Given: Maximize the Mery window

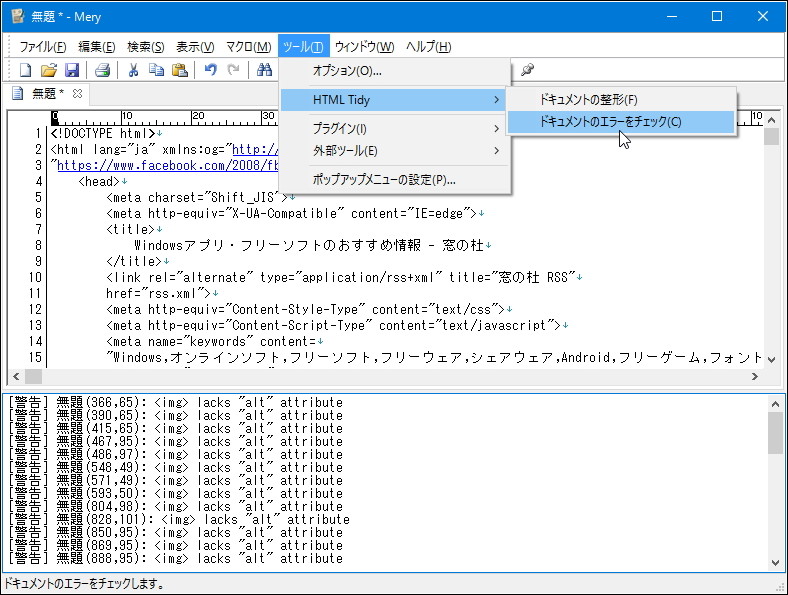Looking at the screenshot, I should (717, 17).
